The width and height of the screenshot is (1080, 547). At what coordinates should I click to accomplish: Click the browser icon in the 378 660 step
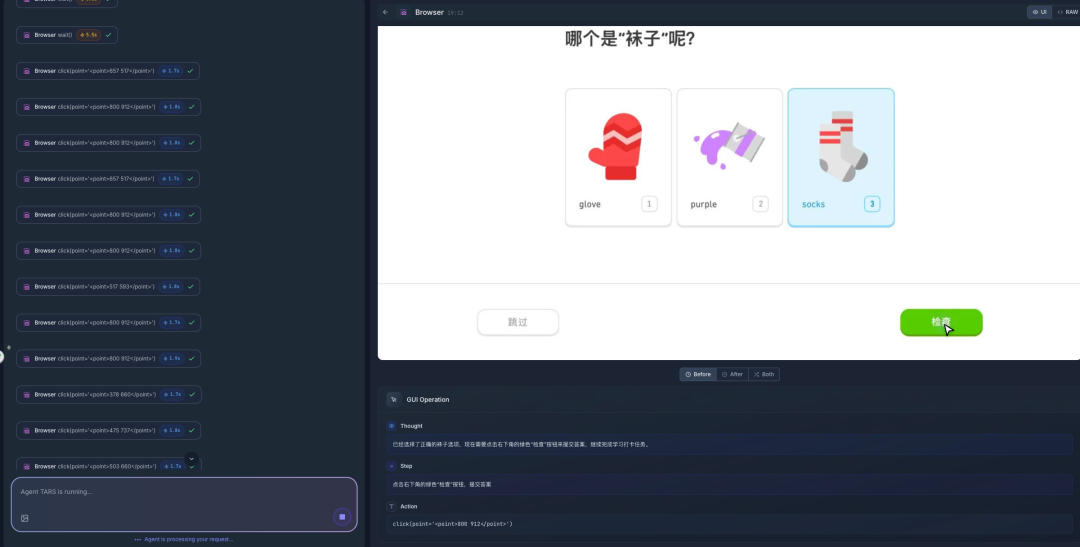point(27,394)
